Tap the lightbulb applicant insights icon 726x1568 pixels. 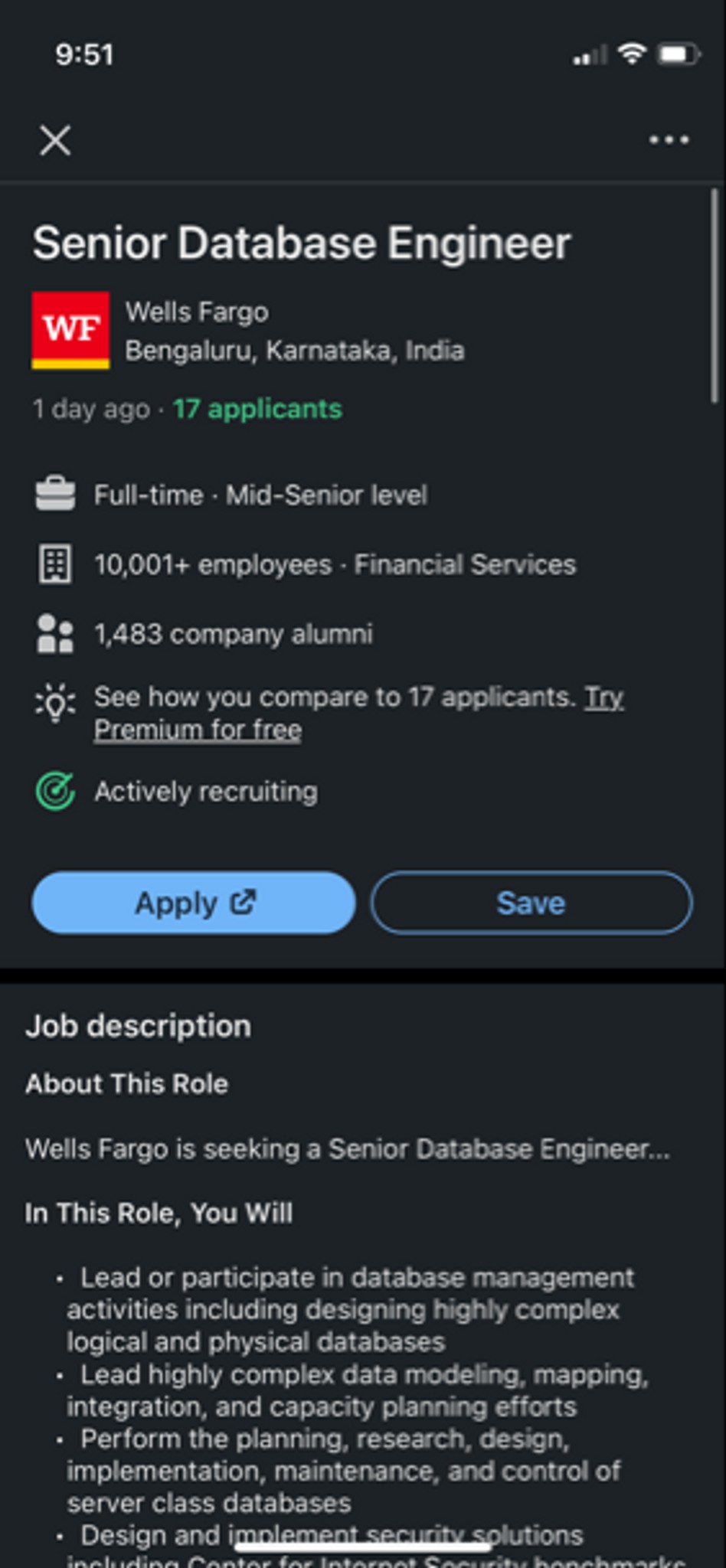(x=55, y=703)
